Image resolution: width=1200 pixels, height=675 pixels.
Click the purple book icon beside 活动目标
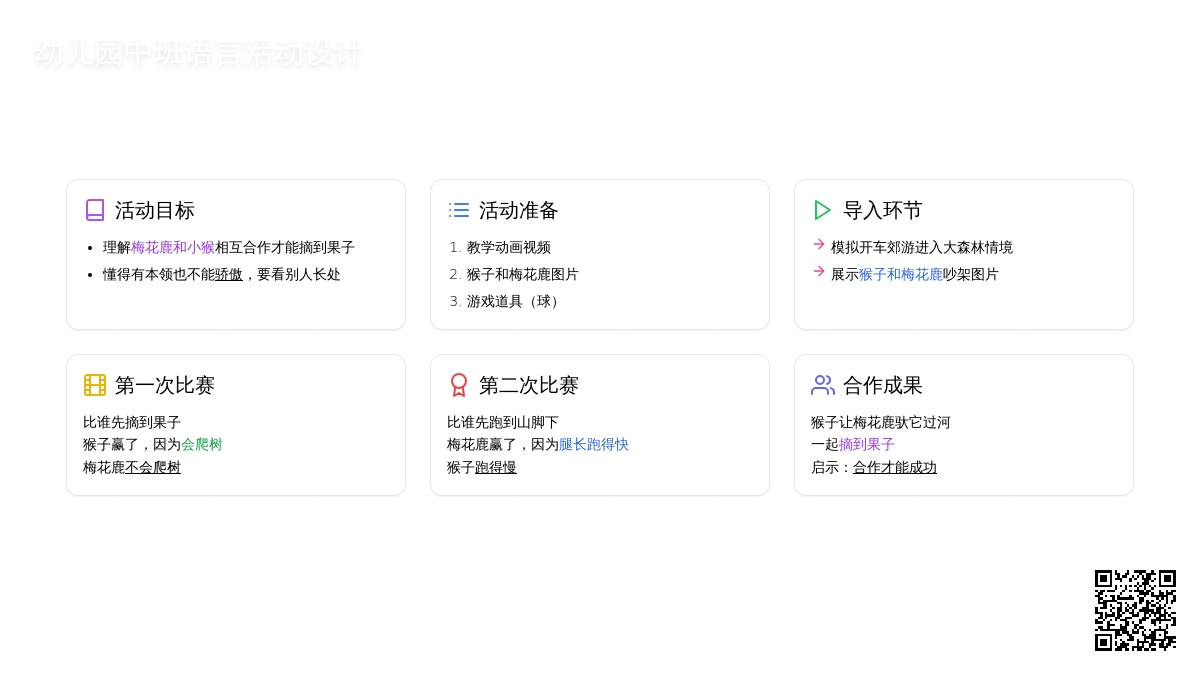(95, 210)
